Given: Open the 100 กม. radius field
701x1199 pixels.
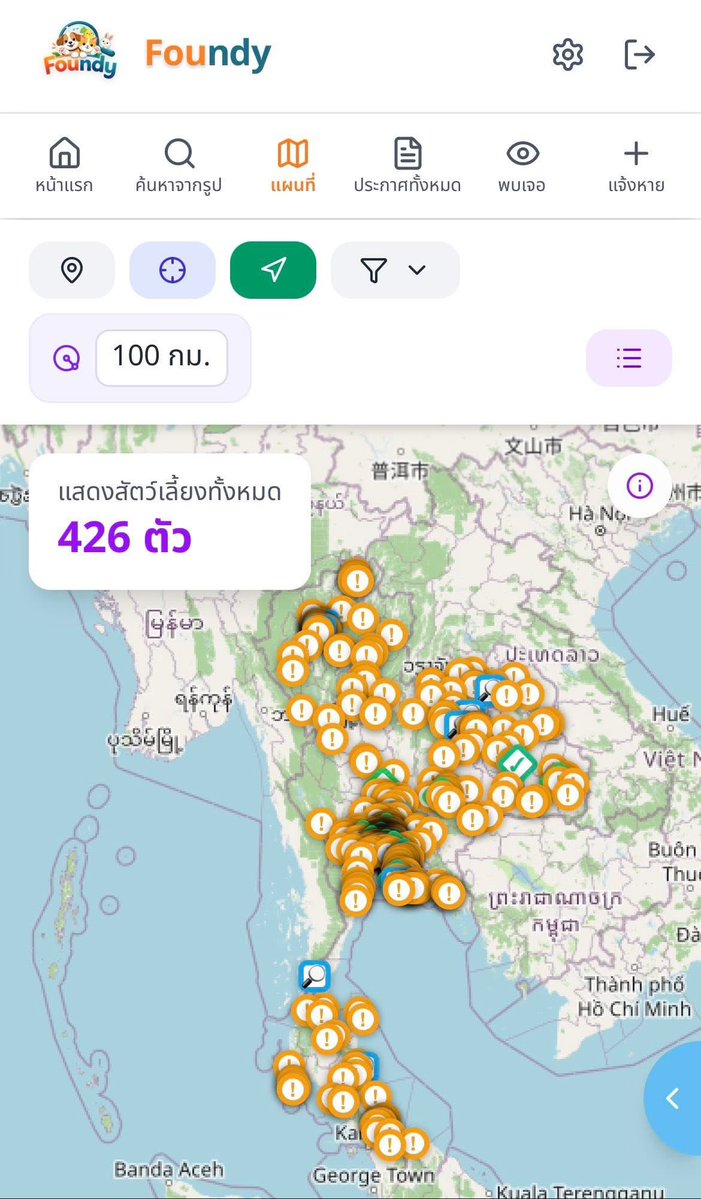Looking at the screenshot, I should [161, 358].
